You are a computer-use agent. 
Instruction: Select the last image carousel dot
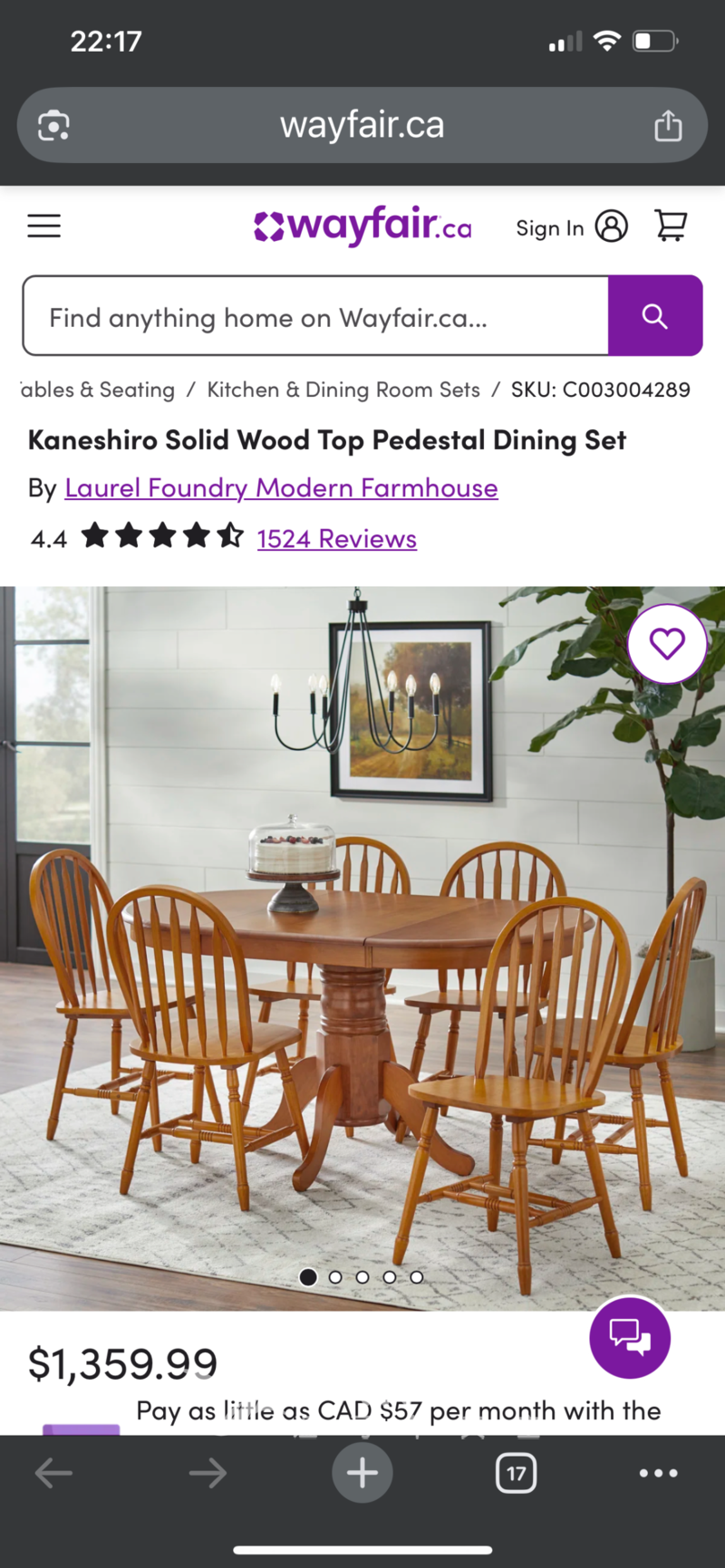417,1277
